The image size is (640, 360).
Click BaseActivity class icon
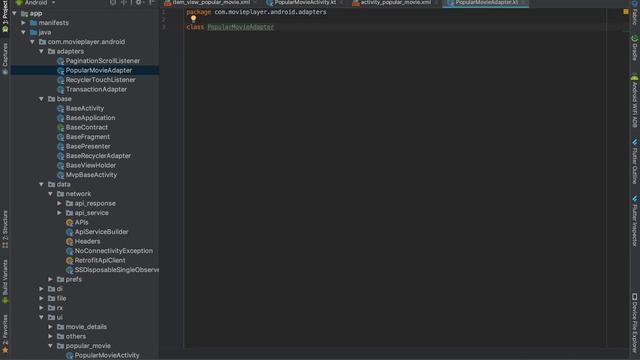pyautogui.click(x=61, y=109)
